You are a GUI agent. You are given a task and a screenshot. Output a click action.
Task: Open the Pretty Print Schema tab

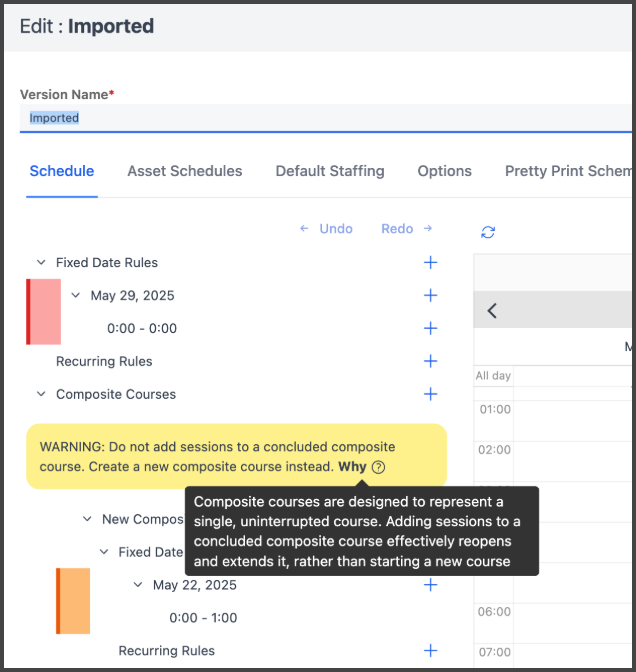point(568,171)
